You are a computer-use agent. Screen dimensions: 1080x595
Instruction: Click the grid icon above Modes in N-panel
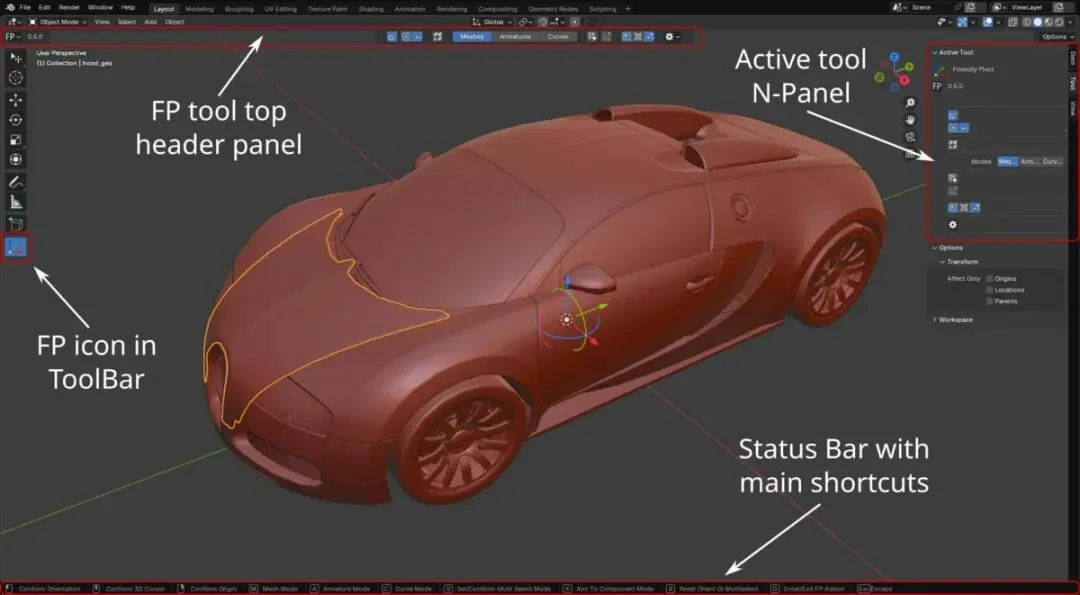pyautogui.click(x=953, y=145)
